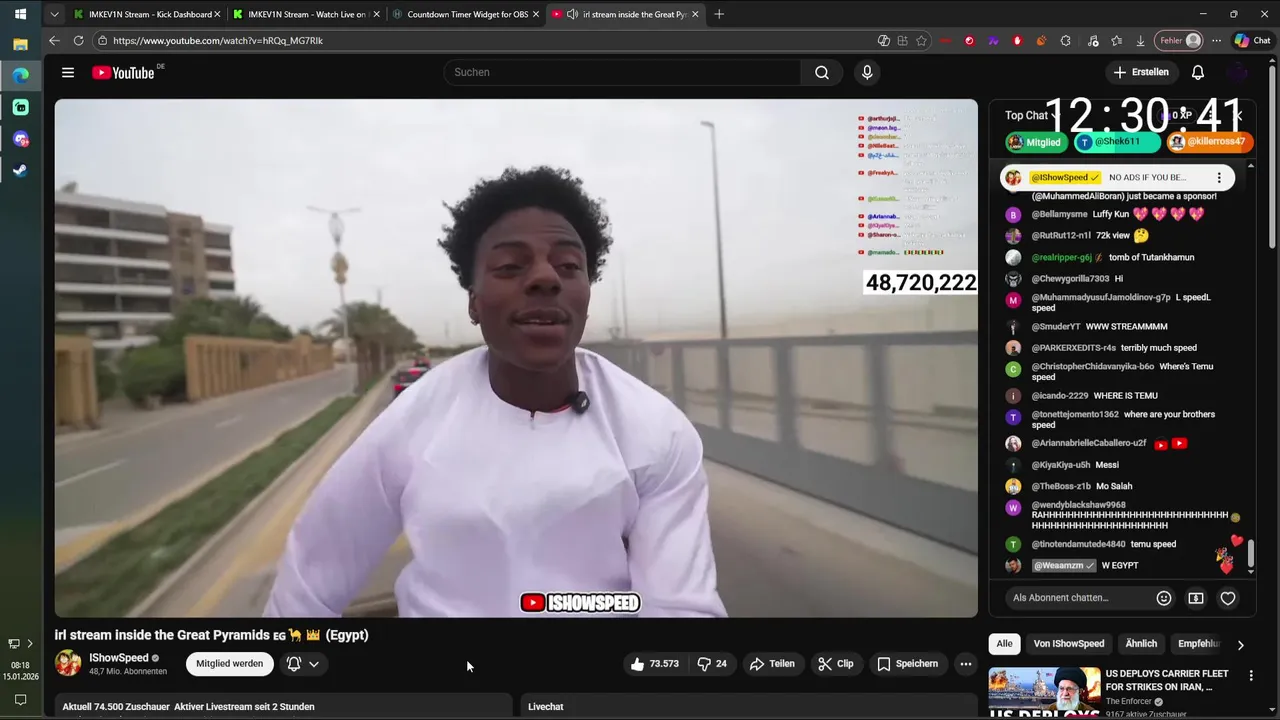Send a heart reaction in chat
The height and width of the screenshot is (720, 1280).
(1228, 598)
